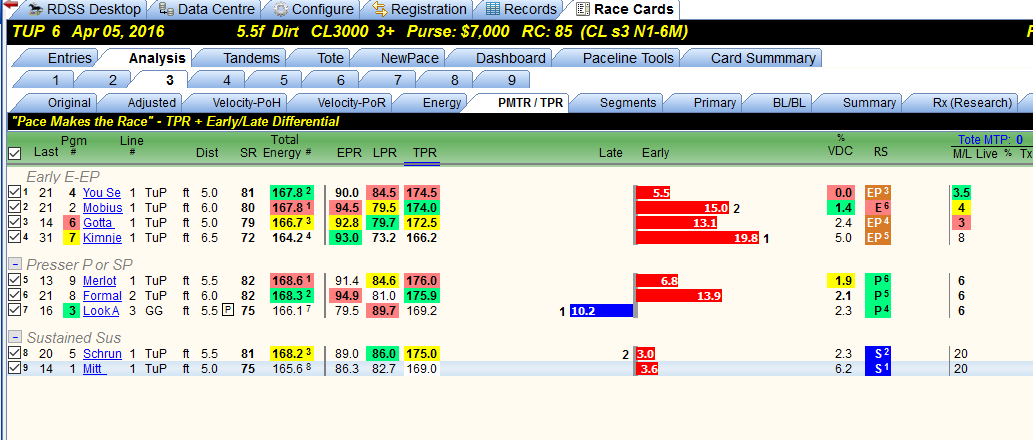This screenshot has width=1033, height=440.
Task: Collapse the Sustained Sus group
Action: tap(14, 337)
